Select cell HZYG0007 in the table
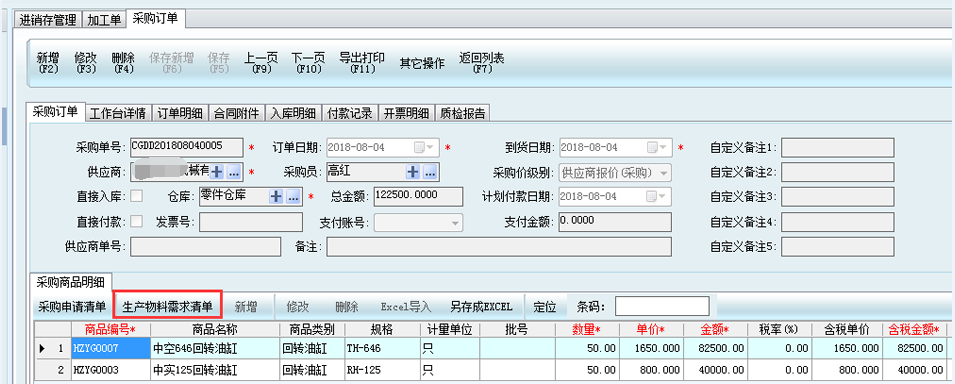The width and height of the screenshot is (955, 384). tap(111, 348)
